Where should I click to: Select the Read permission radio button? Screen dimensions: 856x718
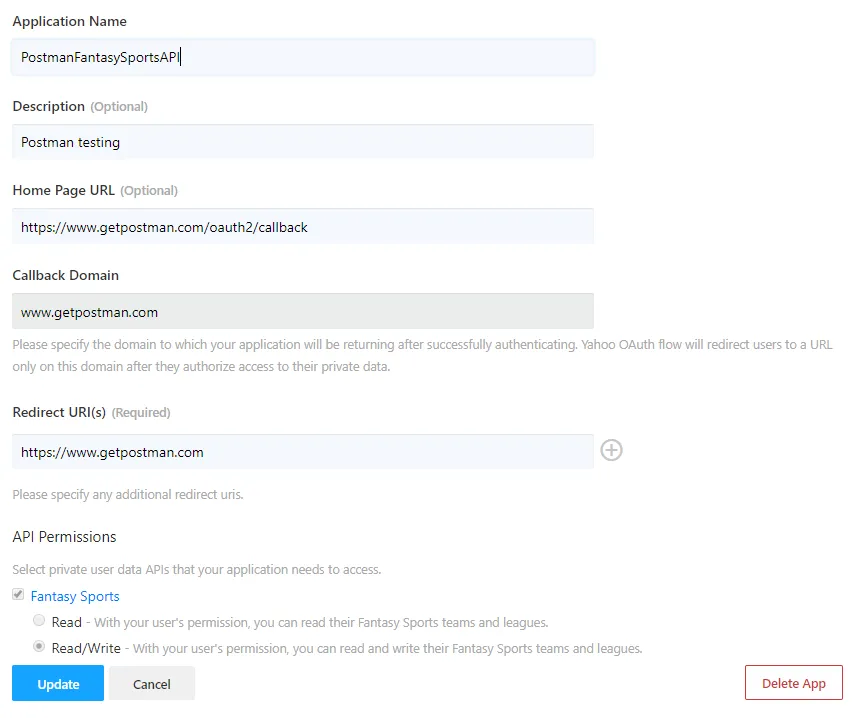(x=38, y=620)
